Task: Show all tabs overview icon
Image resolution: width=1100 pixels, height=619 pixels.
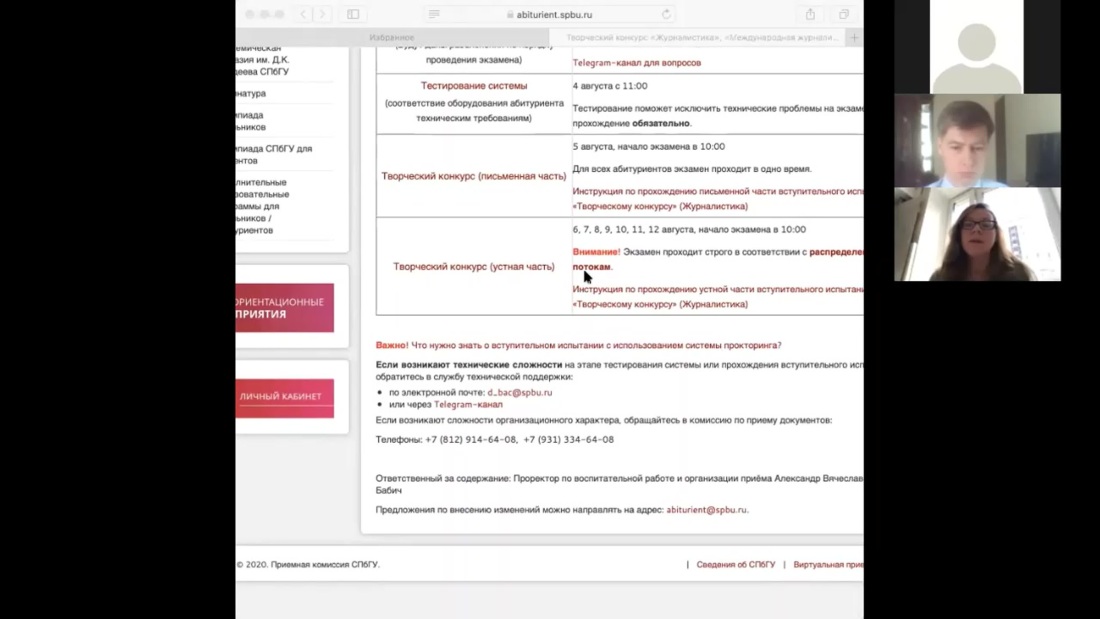Action: coord(843,14)
